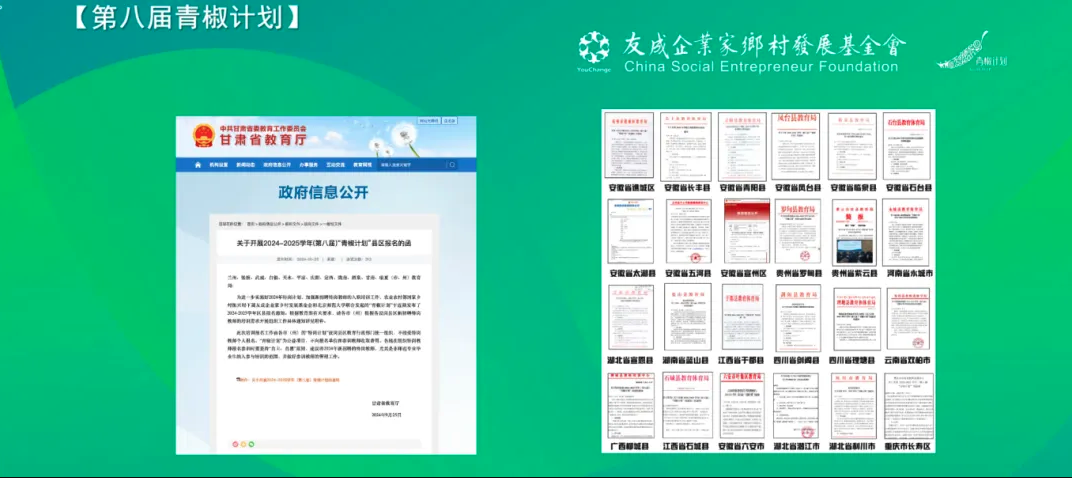Click article title 关于开展2024-2025学年 青椒计划 县区报名的函
The image size is (1072, 478).
[324, 243]
